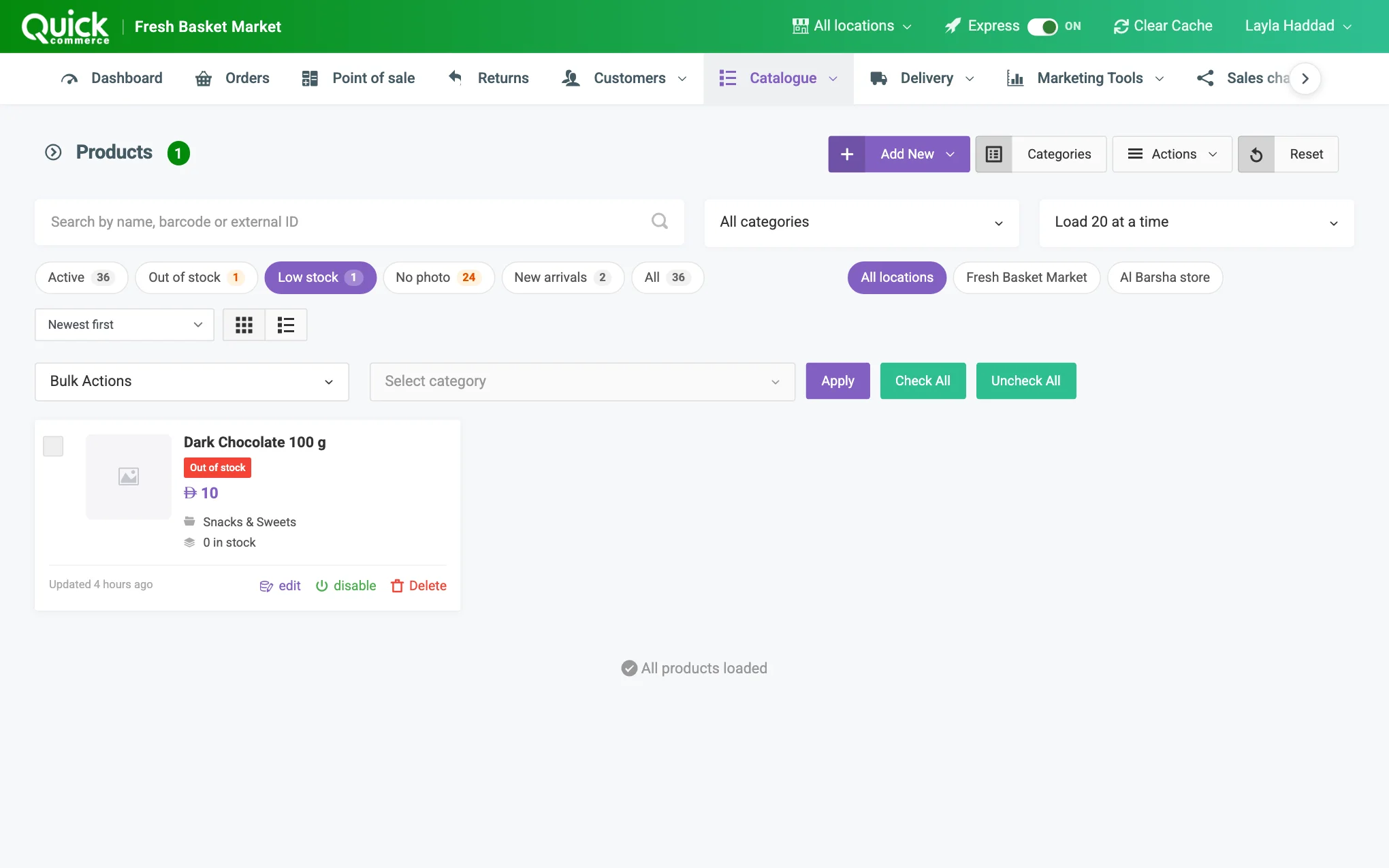Click the plus icon on Add New
Screen dimensions: 1389x868
pyautogui.click(x=846, y=155)
